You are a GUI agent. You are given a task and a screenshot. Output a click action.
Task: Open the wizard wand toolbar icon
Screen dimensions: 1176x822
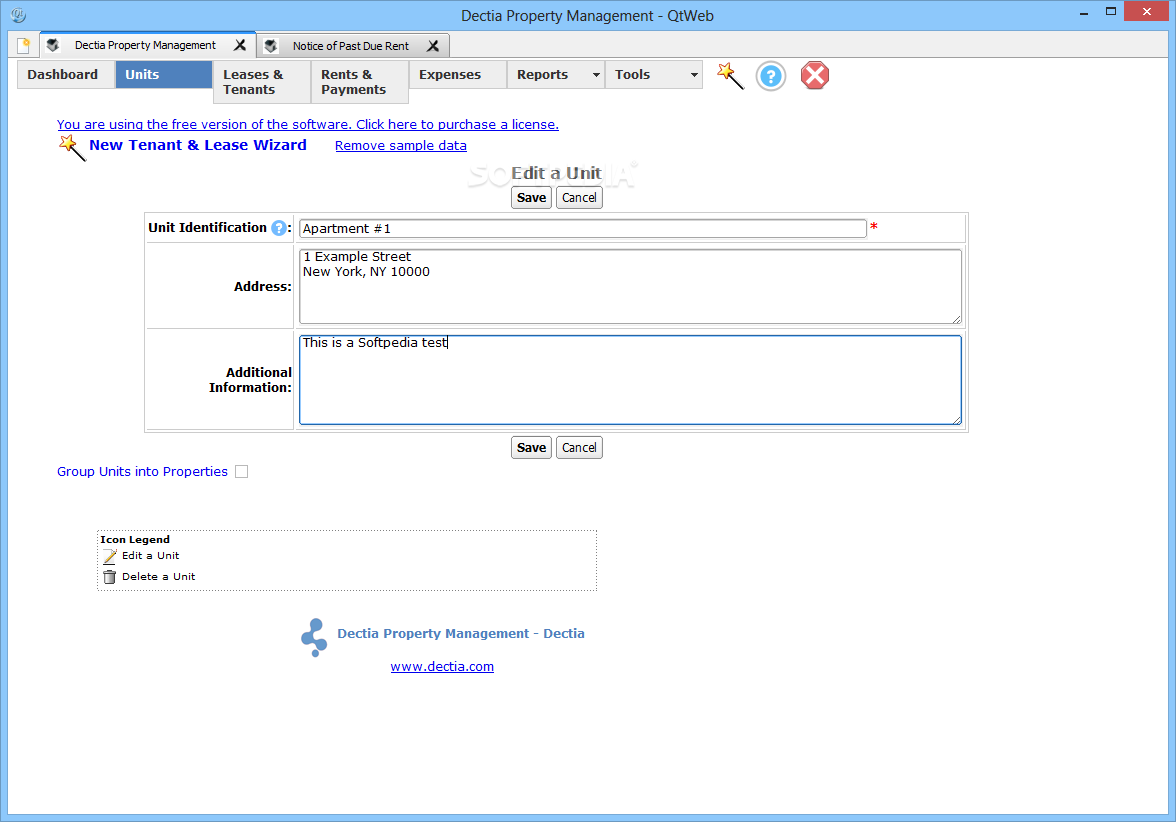point(730,76)
